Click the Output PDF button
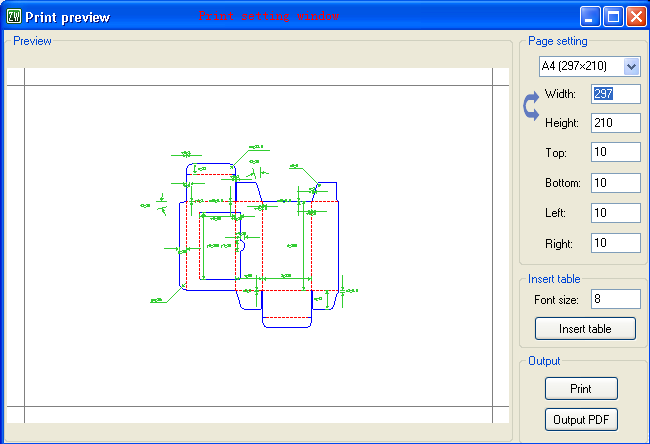Viewport: 650px width, 444px height. pyautogui.click(x=581, y=420)
